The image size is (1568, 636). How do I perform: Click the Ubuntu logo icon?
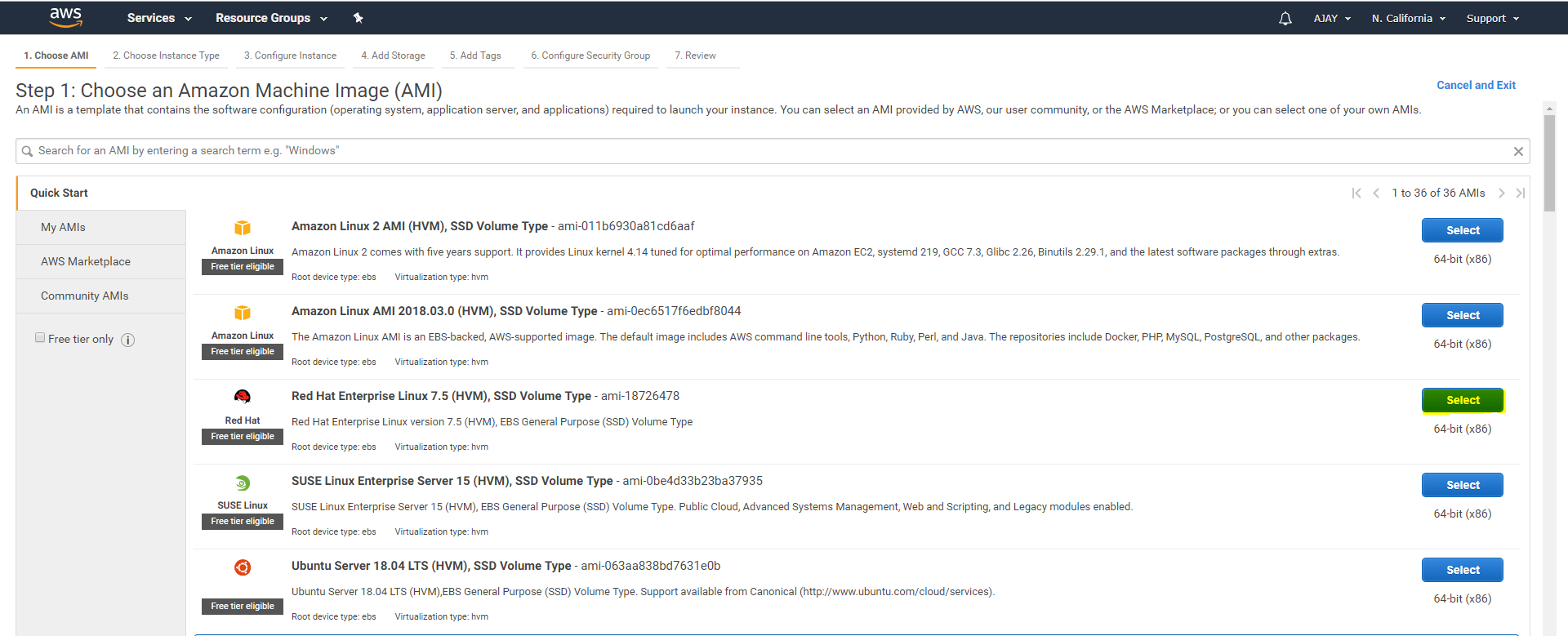click(243, 567)
